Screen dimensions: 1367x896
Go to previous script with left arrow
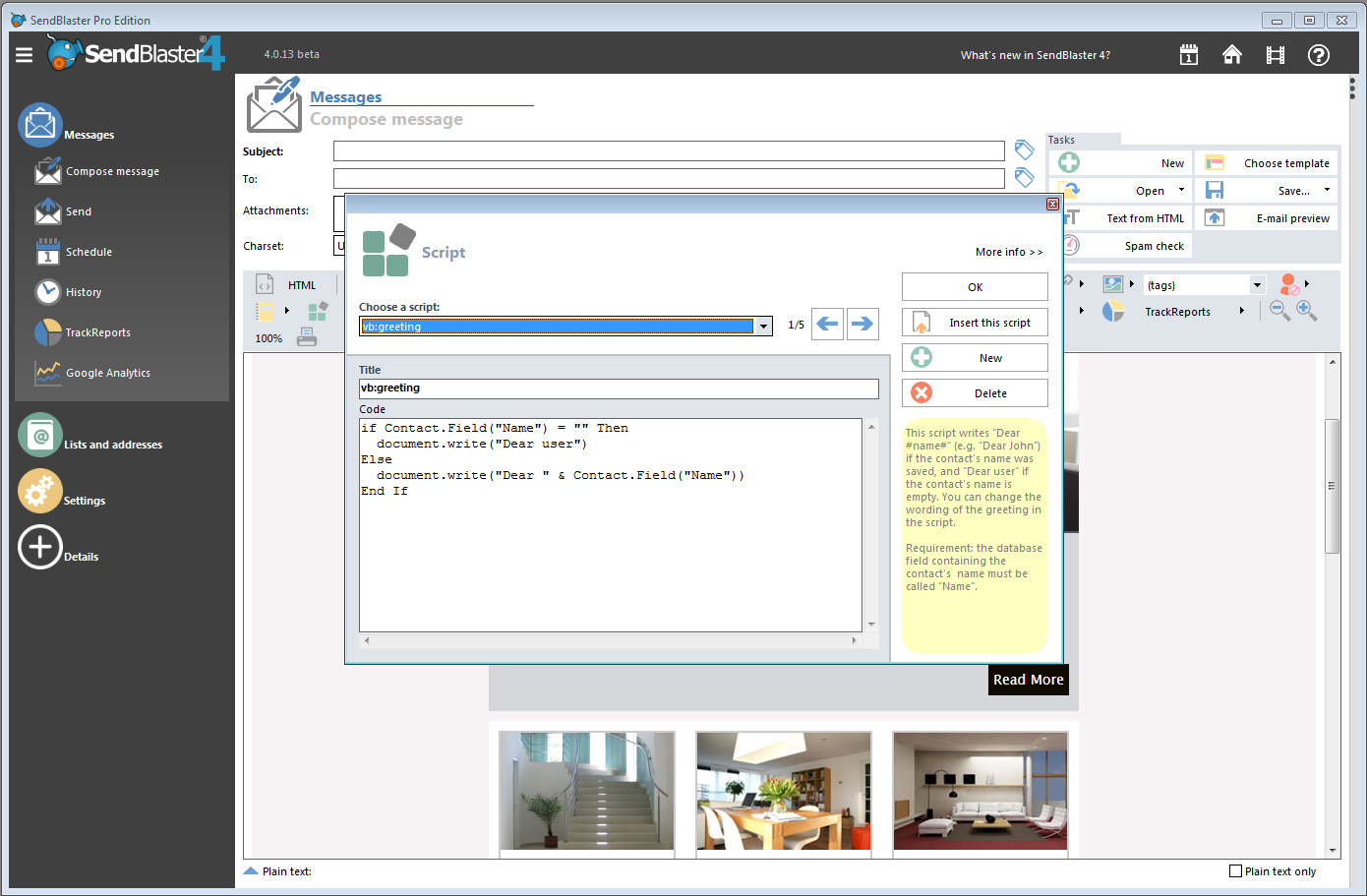[x=827, y=324]
